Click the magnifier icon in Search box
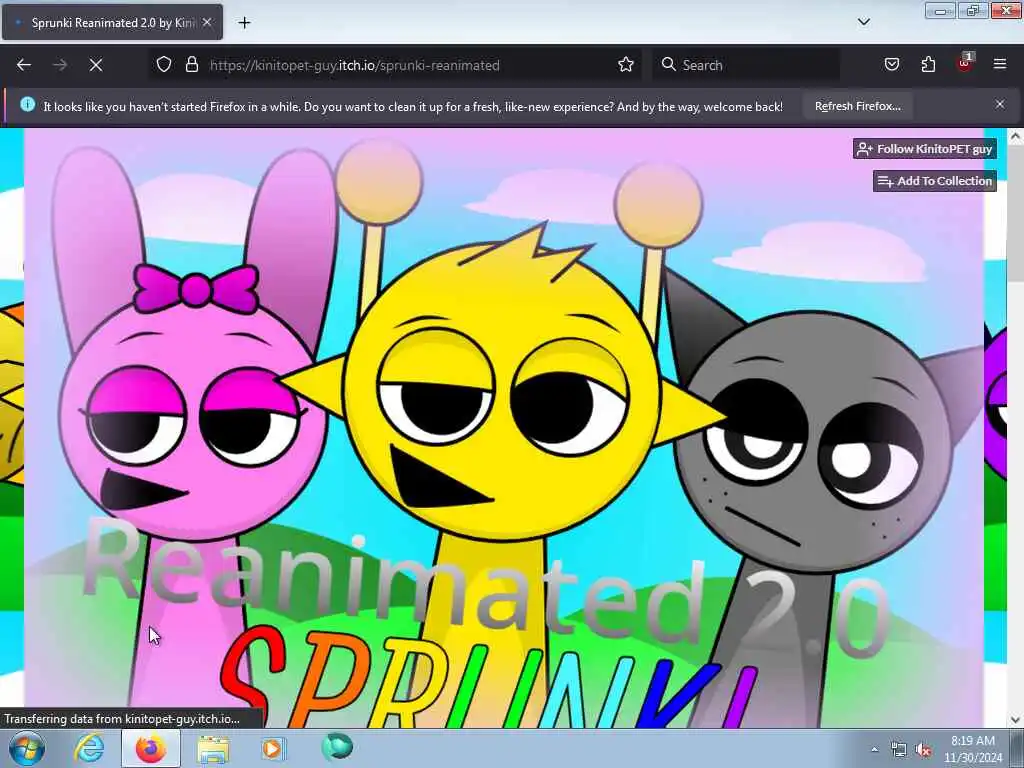The height and width of the screenshot is (768, 1024). (x=668, y=65)
